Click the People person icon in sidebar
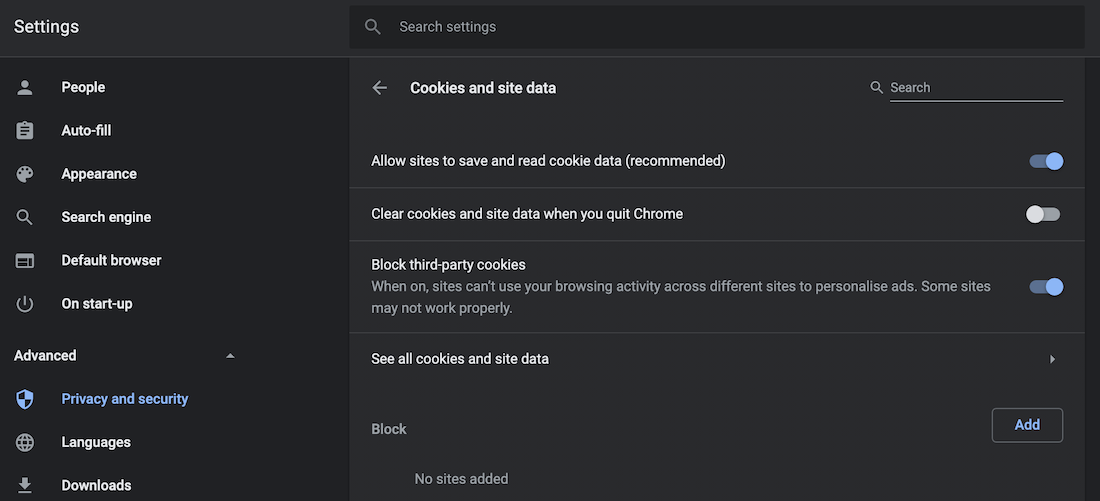Viewport: 1100px width, 501px height. (25, 88)
